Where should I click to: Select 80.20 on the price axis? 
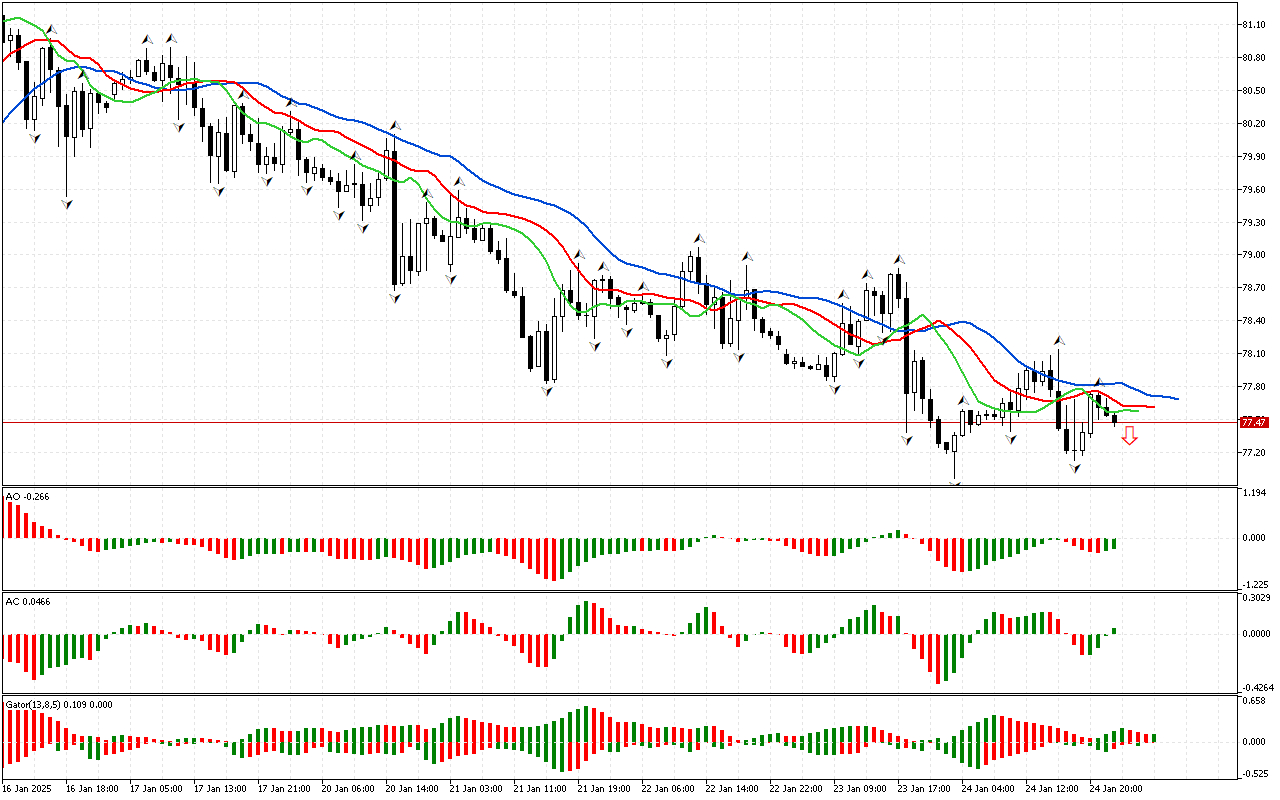point(1254,123)
